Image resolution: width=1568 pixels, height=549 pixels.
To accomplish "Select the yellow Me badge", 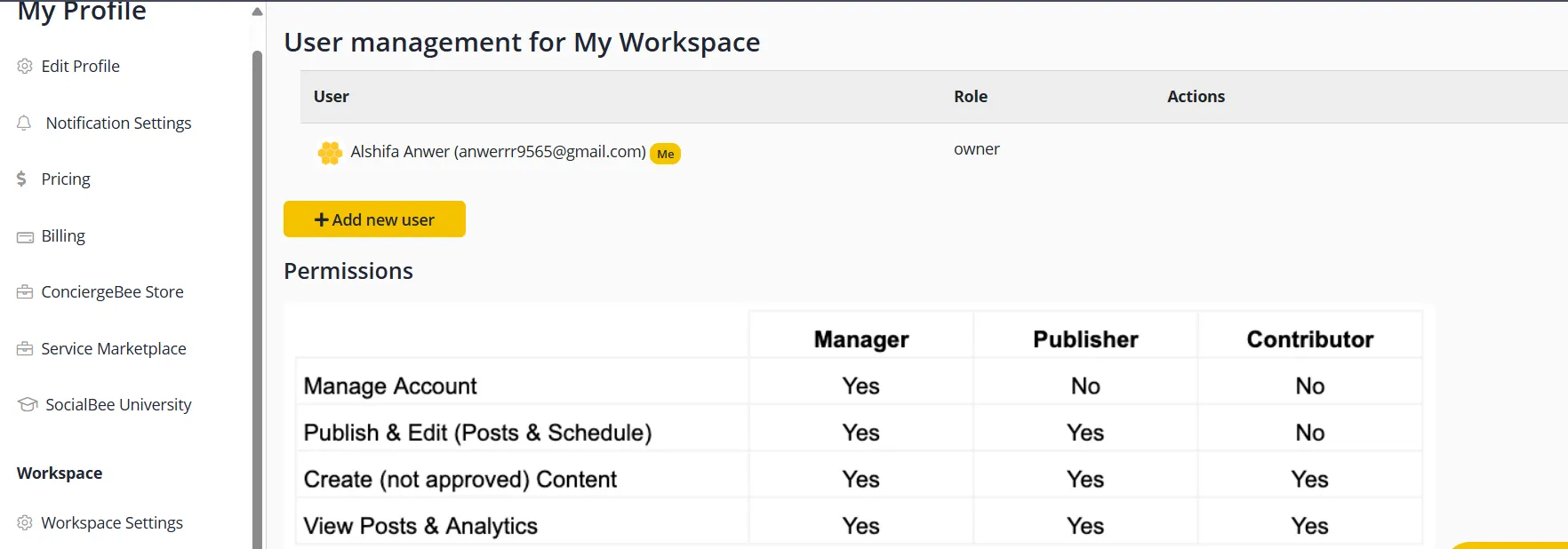I will pyautogui.click(x=665, y=154).
